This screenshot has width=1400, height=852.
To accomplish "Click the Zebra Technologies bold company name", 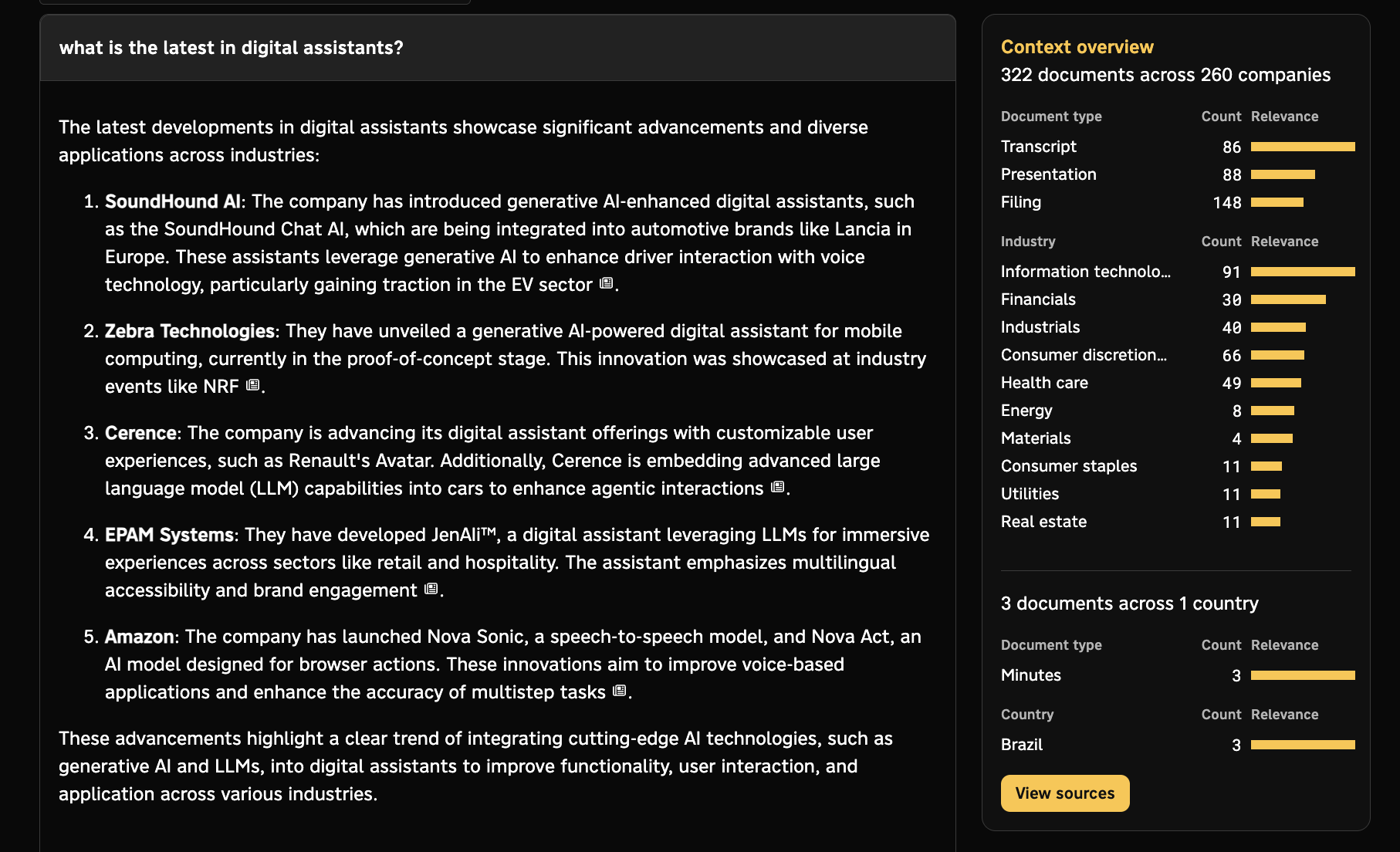I will pyautogui.click(x=190, y=331).
